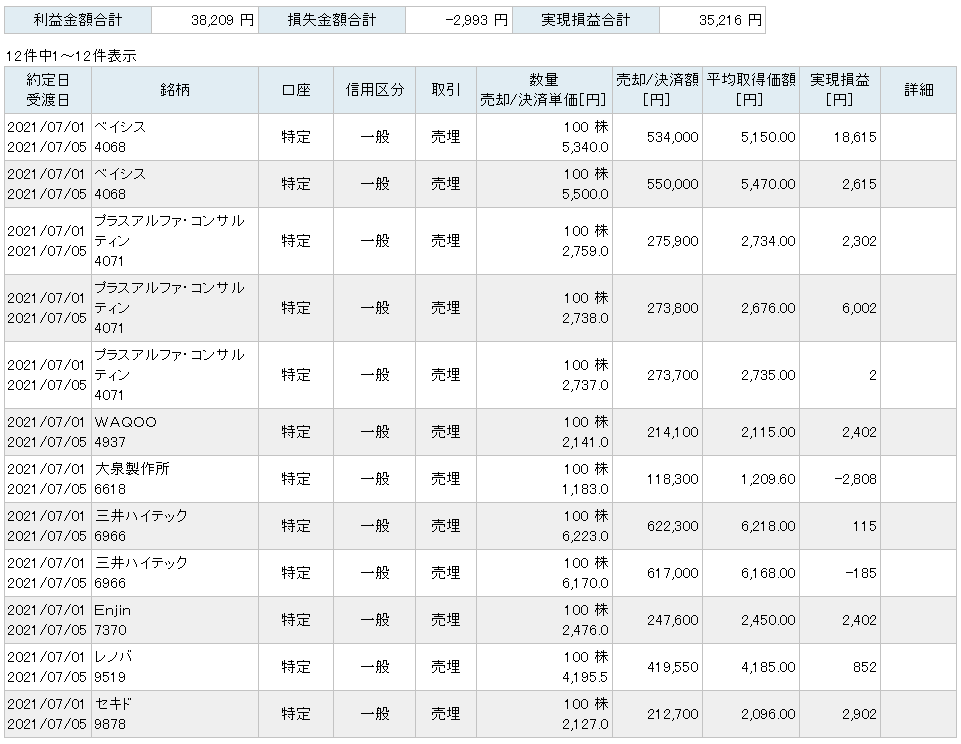Select the average cost 1,209.60

pos(768,479)
